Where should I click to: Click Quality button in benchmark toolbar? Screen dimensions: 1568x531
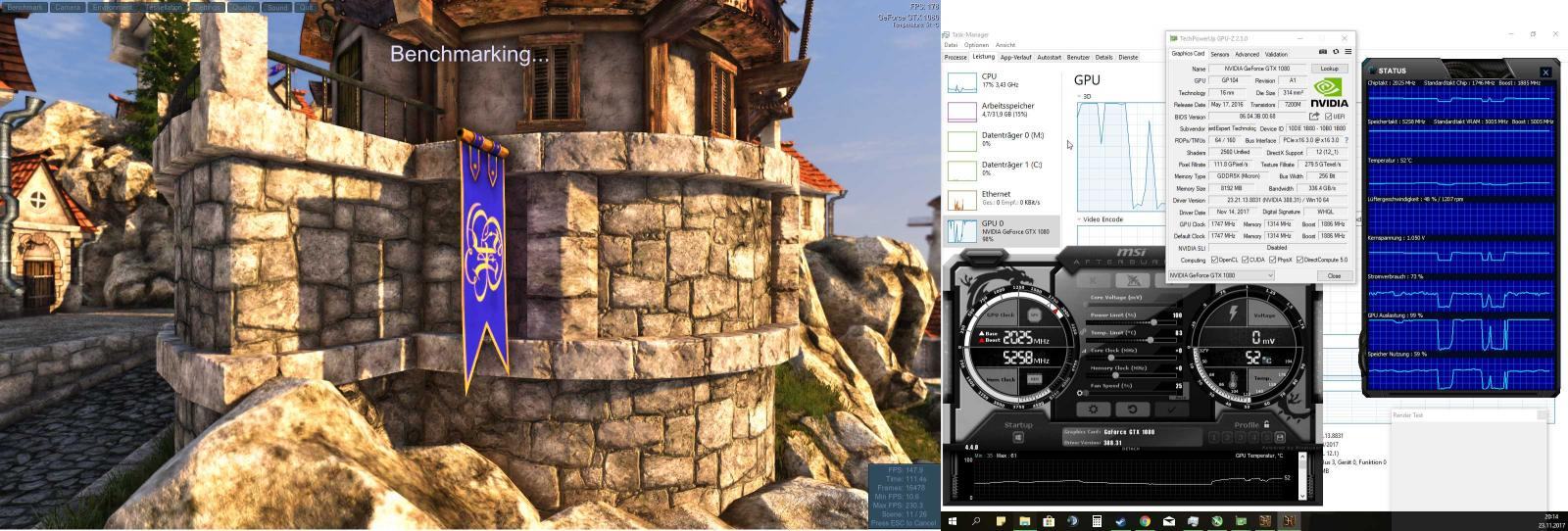243,7
